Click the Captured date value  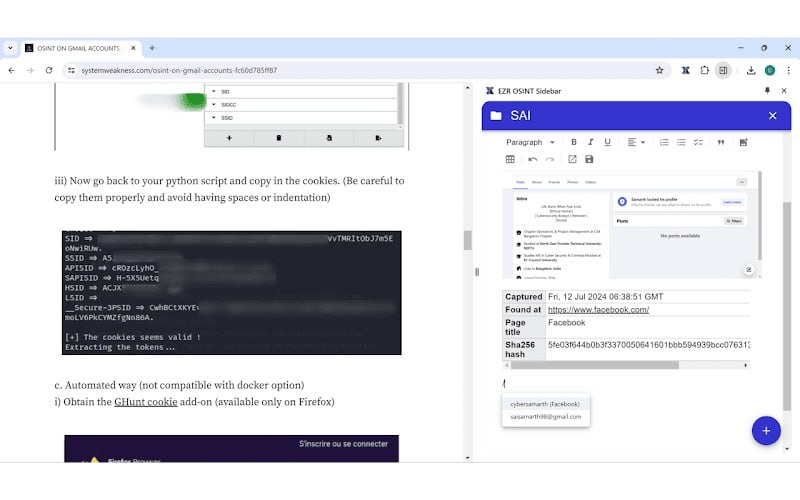point(605,296)
